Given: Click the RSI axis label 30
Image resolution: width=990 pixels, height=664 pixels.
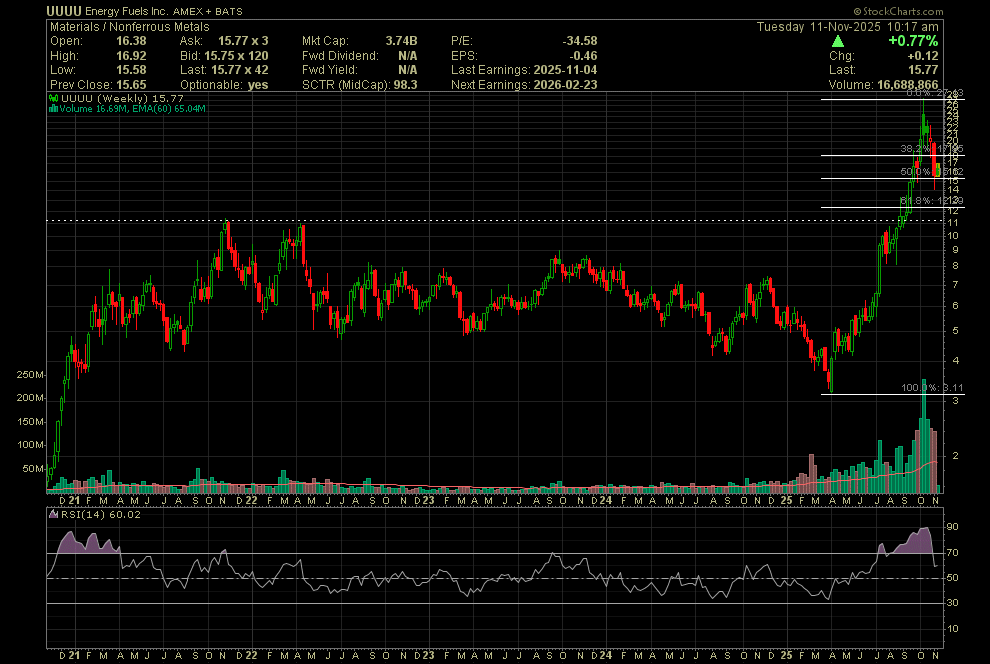Looking at the screenshot, I should point(952,603).
